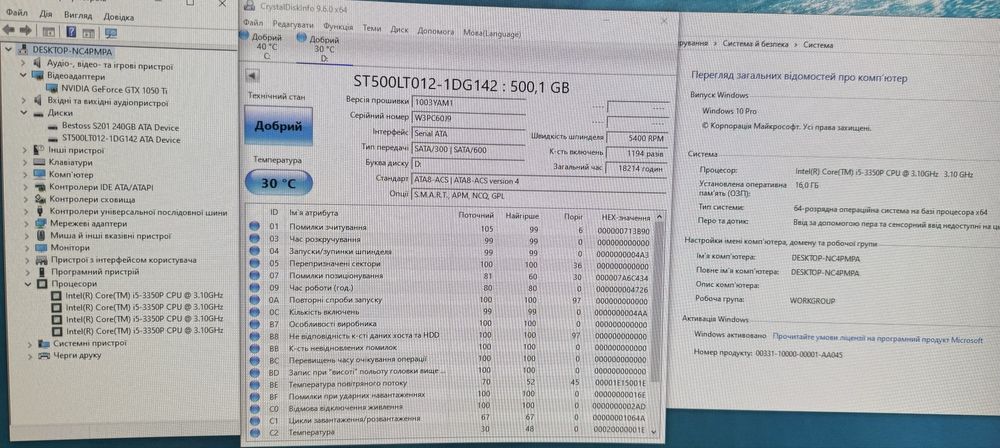Collapse the Відеоадаптери tree node
Image resolution: width=1000 pixels, height=448 pixels.
click(x=24, y=77)
